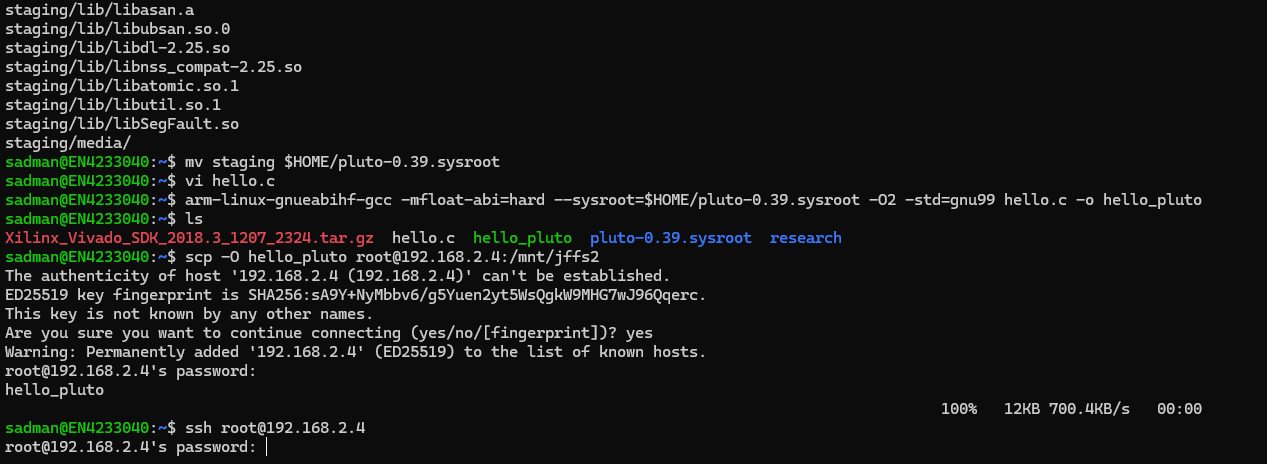The width and height of the screenshot is (1267, 464).
Task: Click the staging/lib/libnss_compat-2.25.so line
Action: pos(153,67)
